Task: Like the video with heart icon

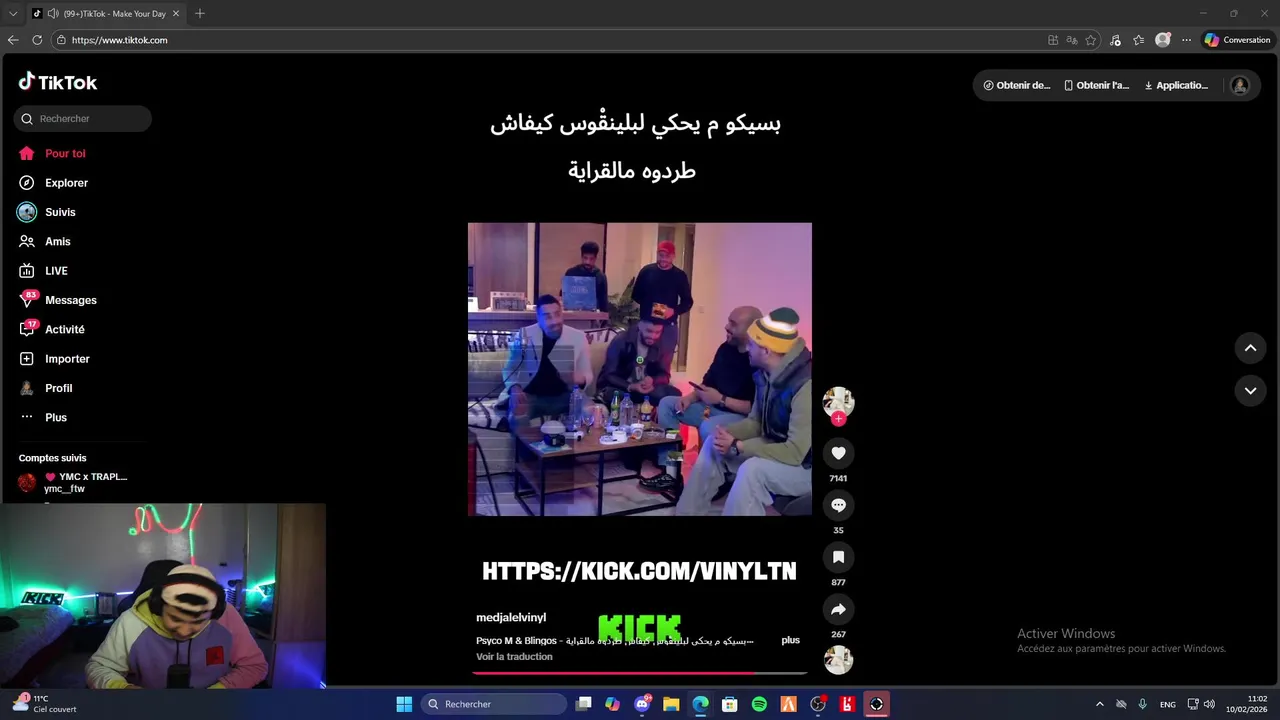Action: 838,453
